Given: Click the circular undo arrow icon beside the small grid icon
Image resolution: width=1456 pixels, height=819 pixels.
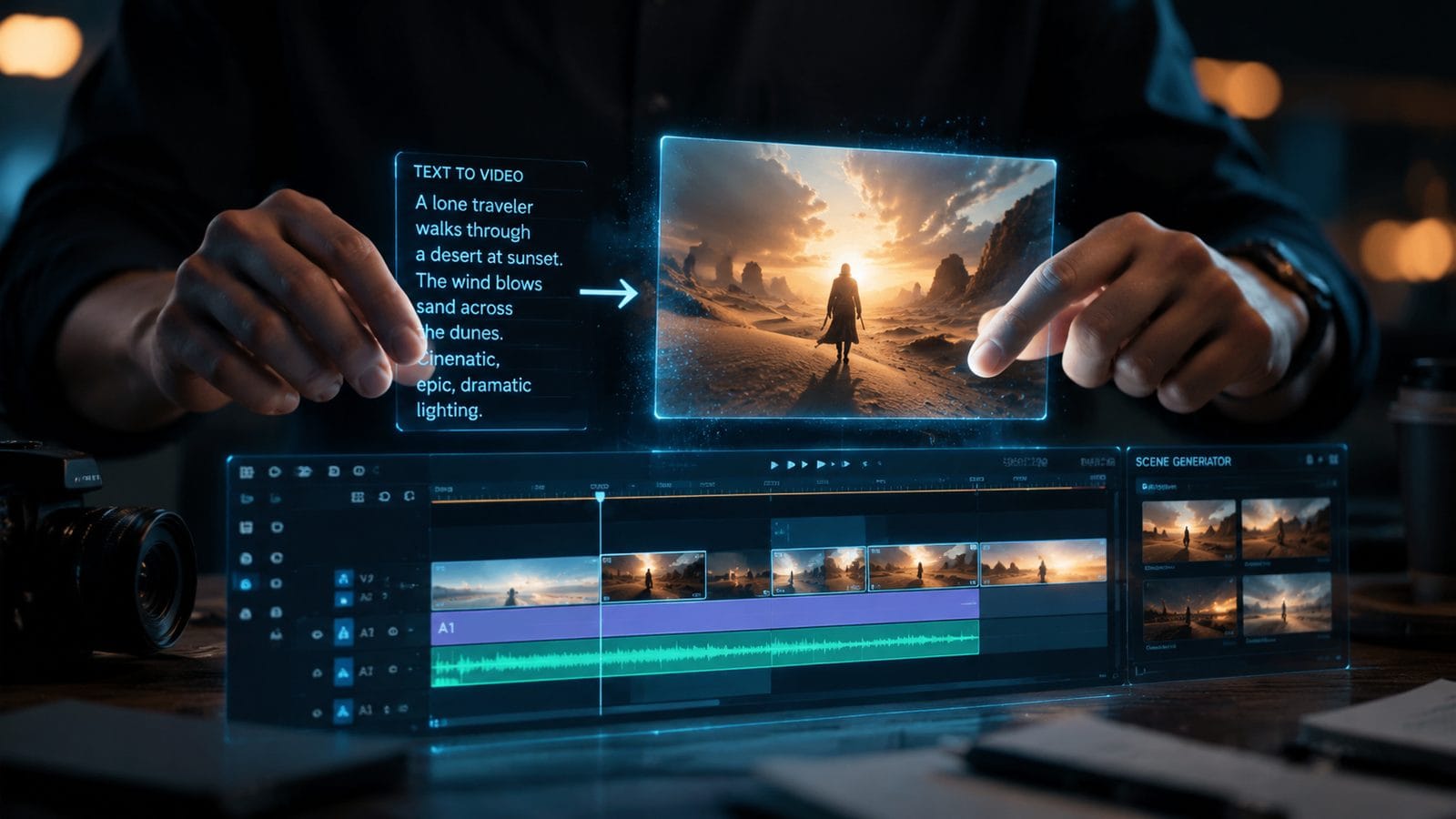Looking at the screenshot, I should point(384,497).
